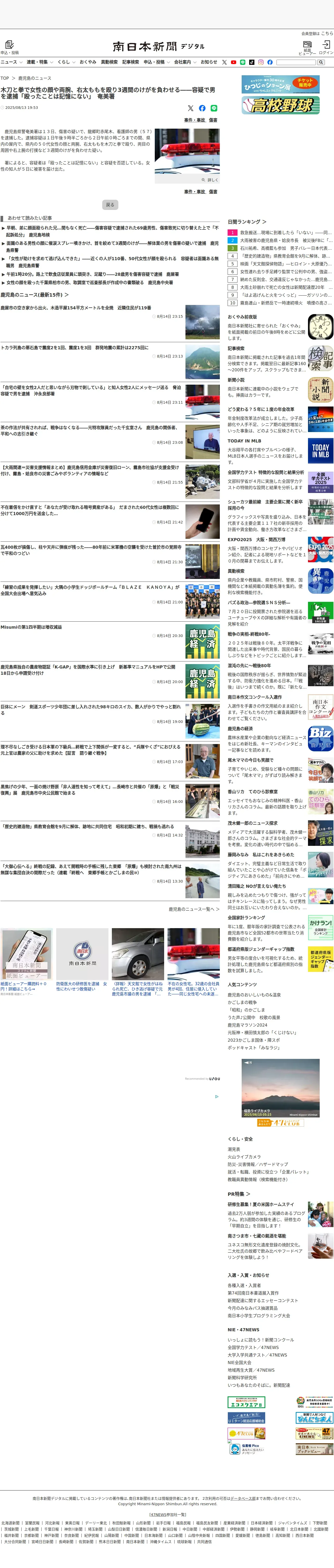Select 異動検索 in navigation bar

[109, 62]
